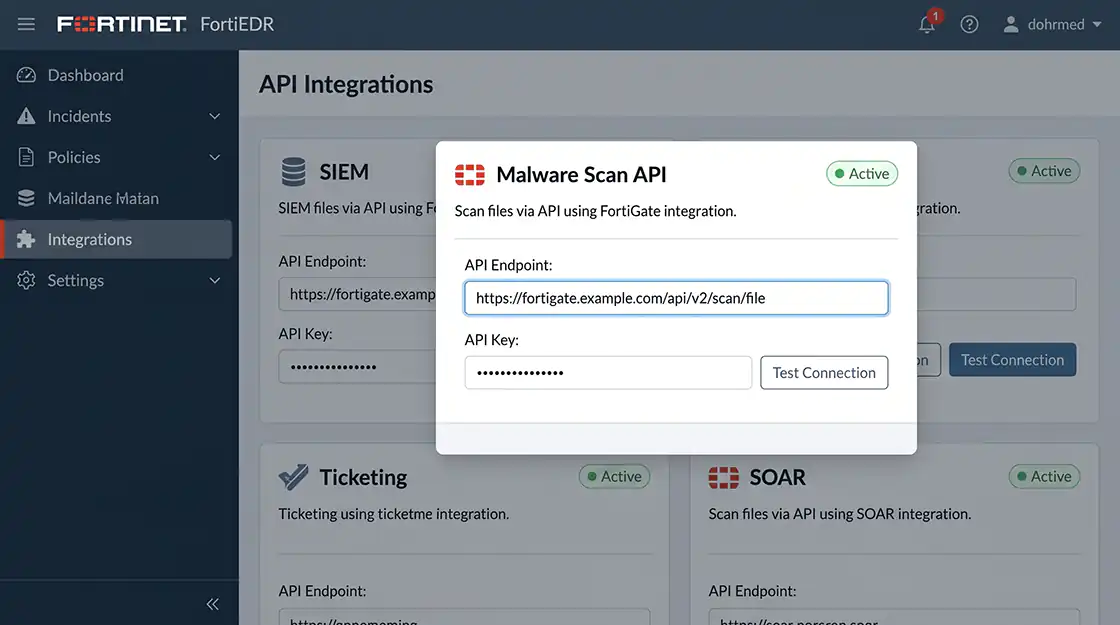This screenshot has height=625, width=1120.
Task: Click the user avatar icon
Action: tap(1011, 24)
